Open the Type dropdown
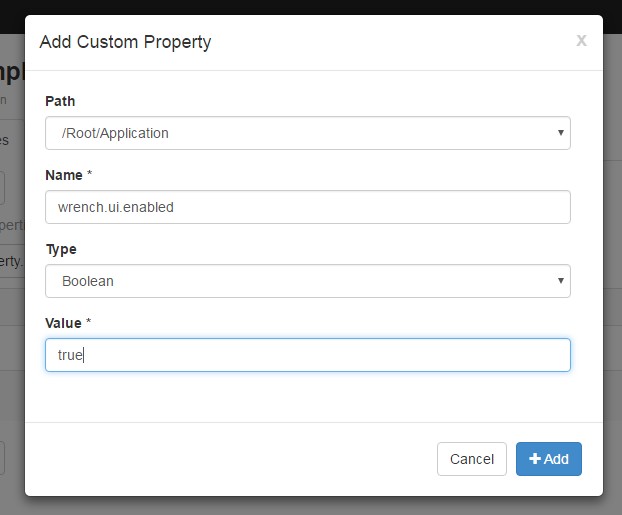Viewport: 622px width, 515px height. coord(307,281)
